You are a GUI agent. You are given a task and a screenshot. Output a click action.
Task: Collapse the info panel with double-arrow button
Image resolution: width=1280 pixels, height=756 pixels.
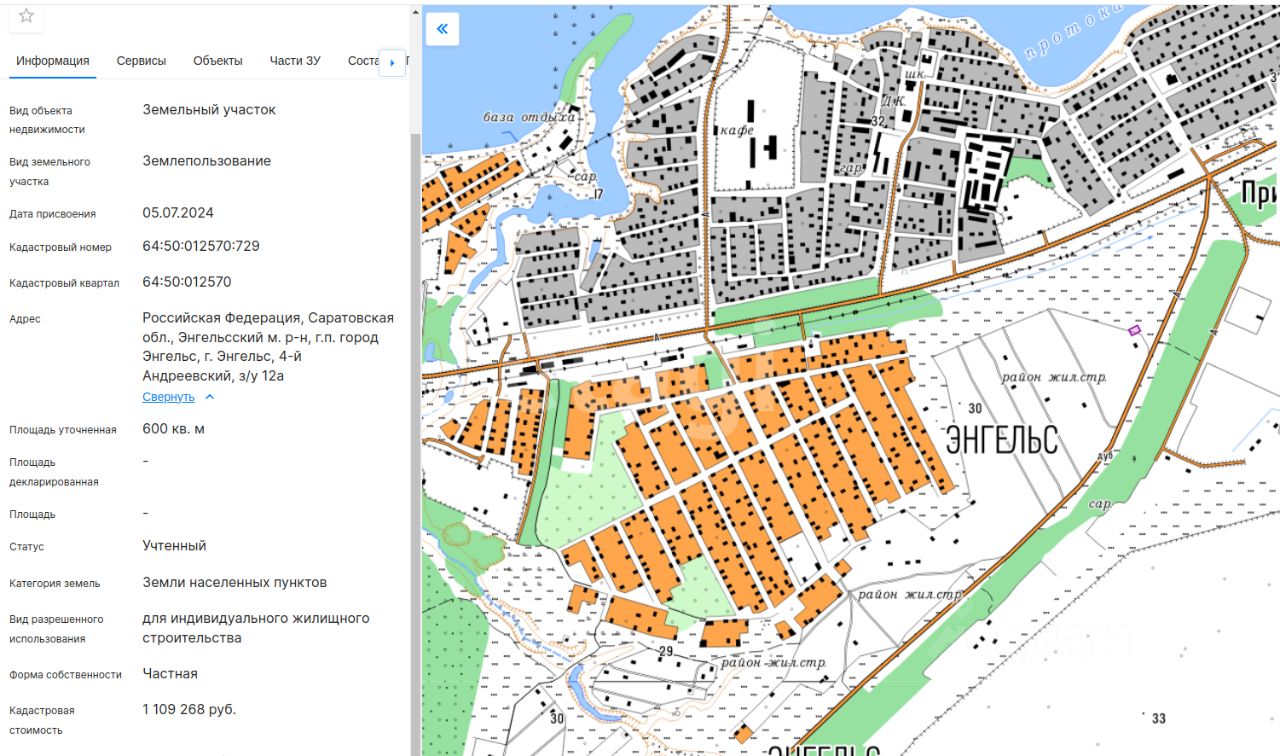click(442, 29)
